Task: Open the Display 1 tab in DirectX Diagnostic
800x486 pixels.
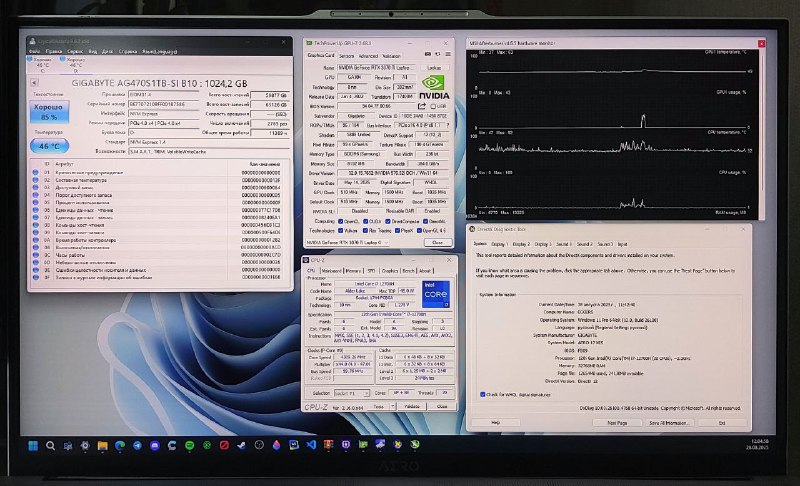Action: pos(501,244)
